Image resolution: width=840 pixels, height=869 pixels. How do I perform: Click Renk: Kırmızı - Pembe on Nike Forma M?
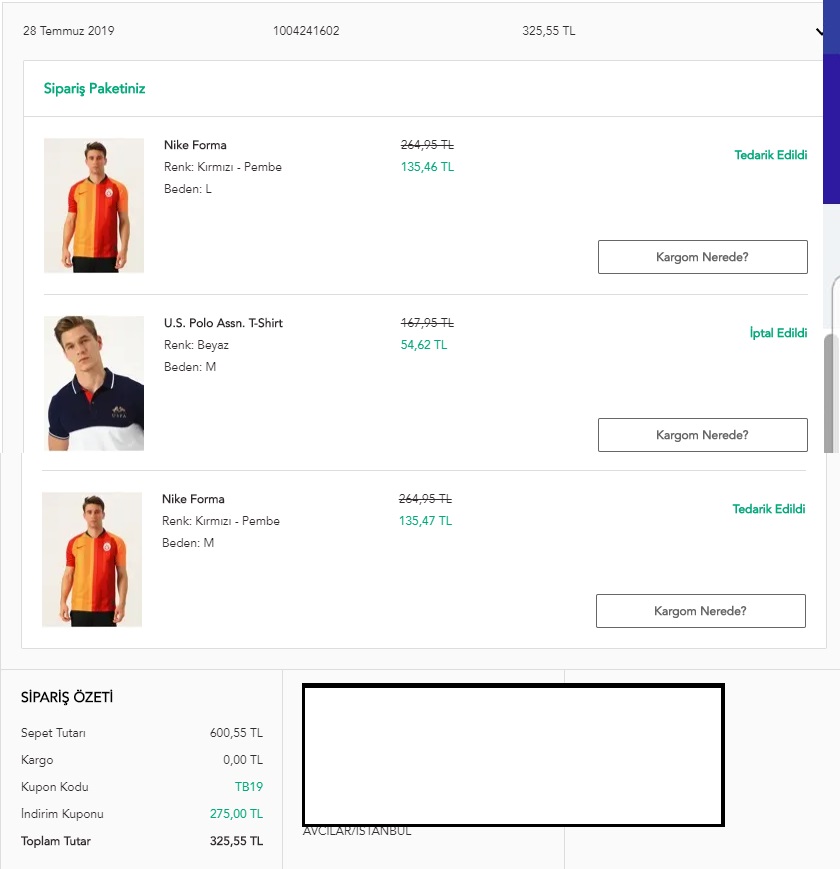[221, 521]
